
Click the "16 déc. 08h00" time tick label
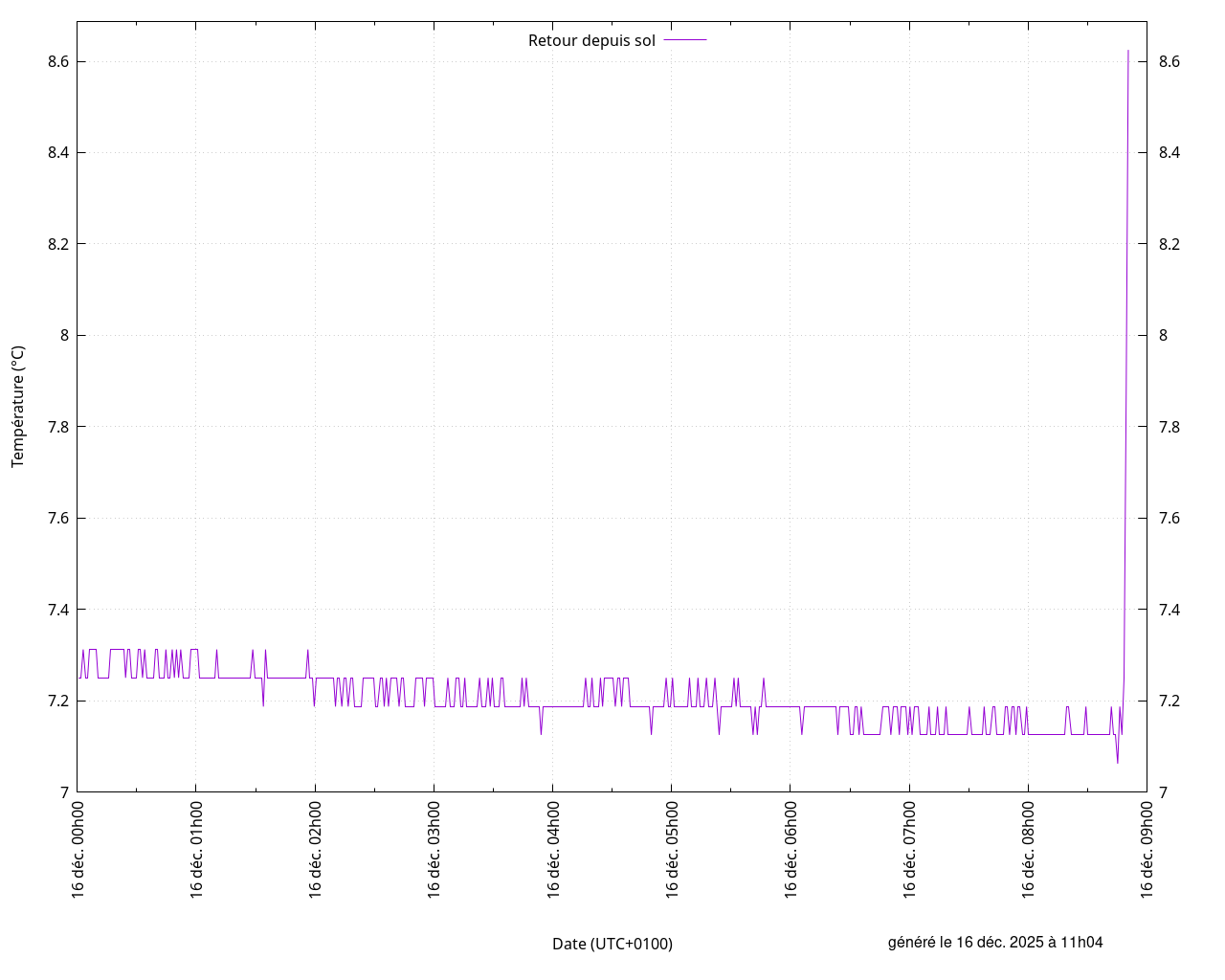[1029, 850]
